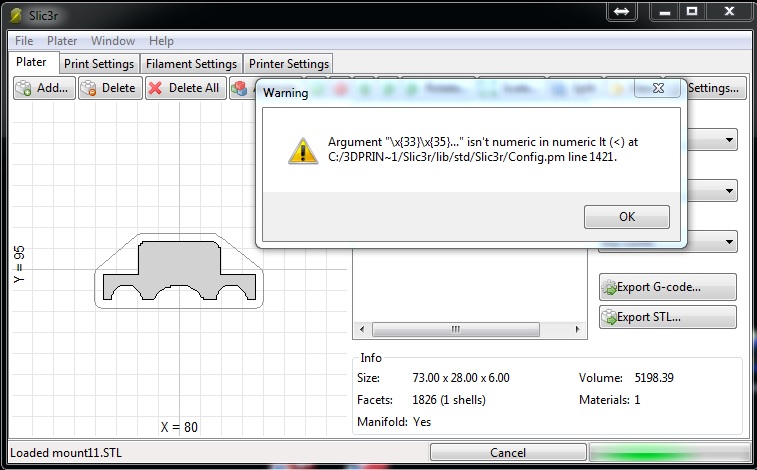Click the double-arrow title bar button

pyautogui.click(x=621, y=11)
